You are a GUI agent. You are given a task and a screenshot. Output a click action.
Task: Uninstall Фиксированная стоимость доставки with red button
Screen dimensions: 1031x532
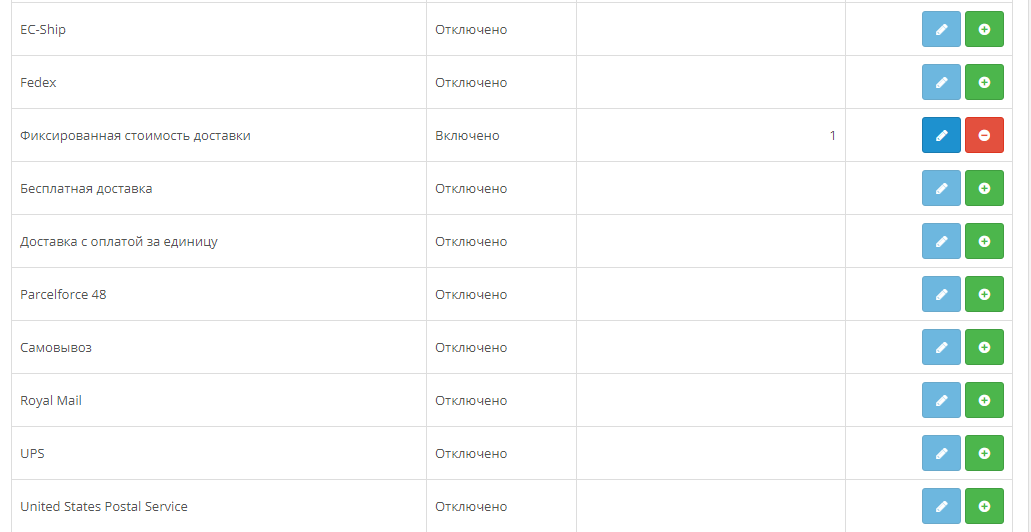pyautogui.click(x=984, y=136)
